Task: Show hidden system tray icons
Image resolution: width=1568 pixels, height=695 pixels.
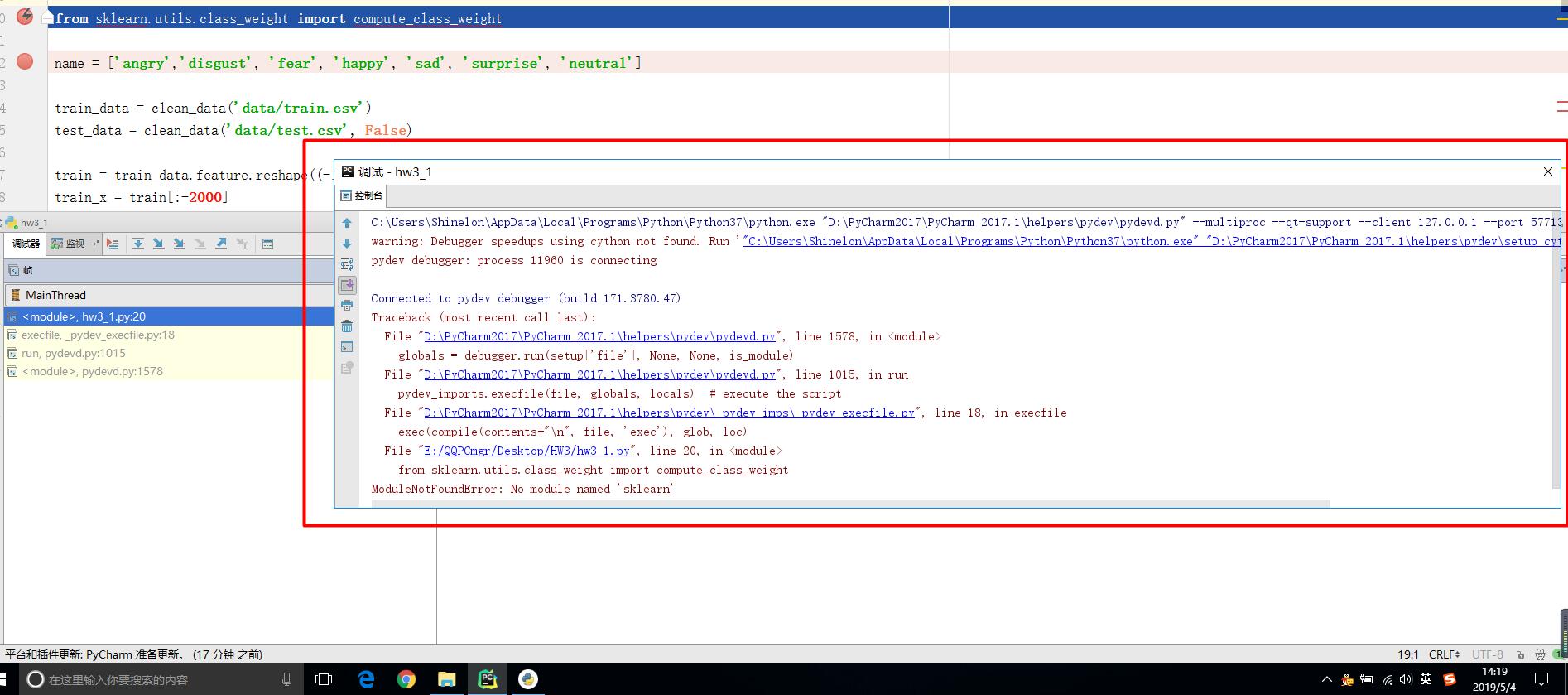Action: tap(1326, 680)
